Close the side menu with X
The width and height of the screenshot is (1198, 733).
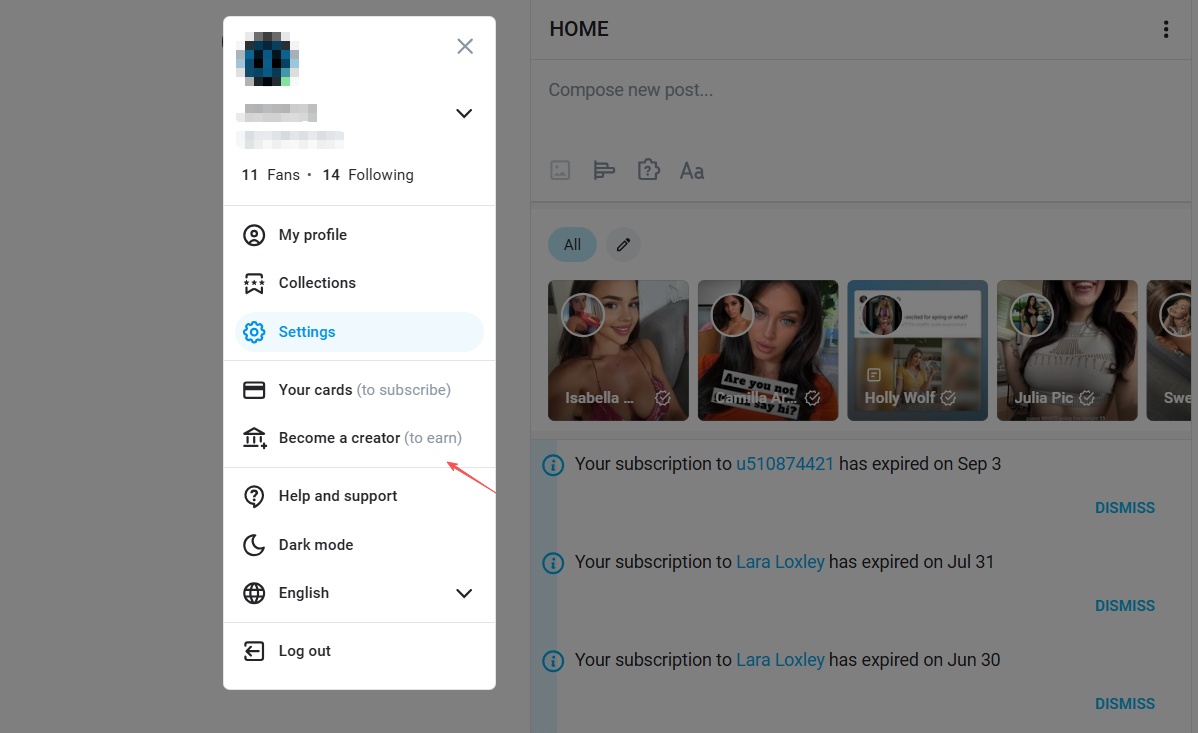(465, 46)
